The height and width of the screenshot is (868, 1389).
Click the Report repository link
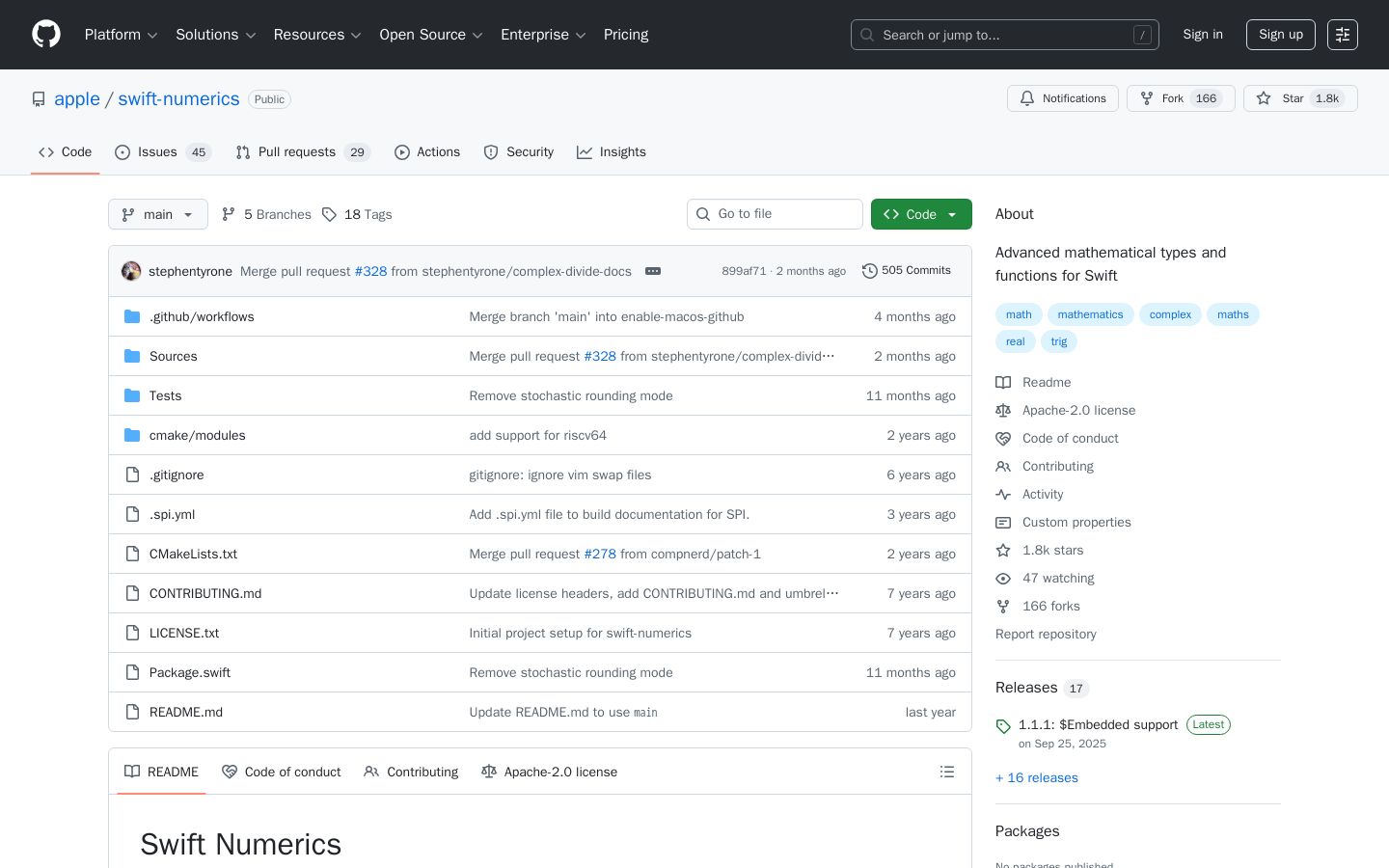pos(1046,635)
